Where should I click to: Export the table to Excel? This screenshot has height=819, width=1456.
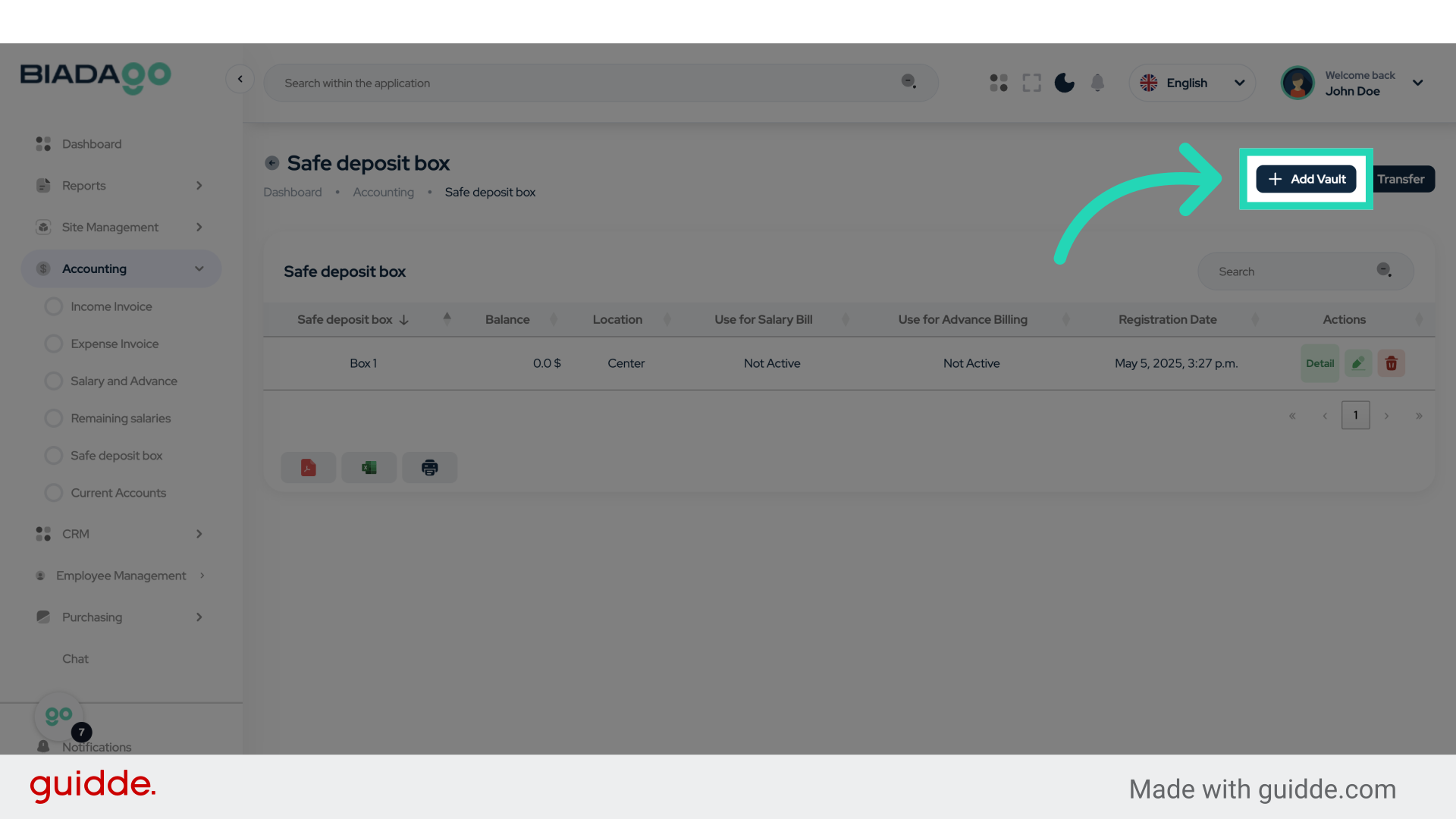[369, 467]
